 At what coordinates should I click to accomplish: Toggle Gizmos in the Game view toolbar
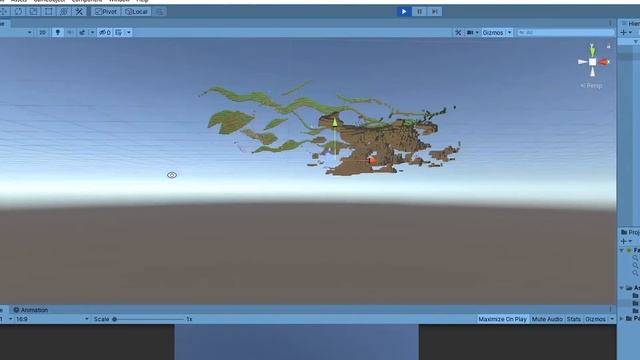point(596,319)
